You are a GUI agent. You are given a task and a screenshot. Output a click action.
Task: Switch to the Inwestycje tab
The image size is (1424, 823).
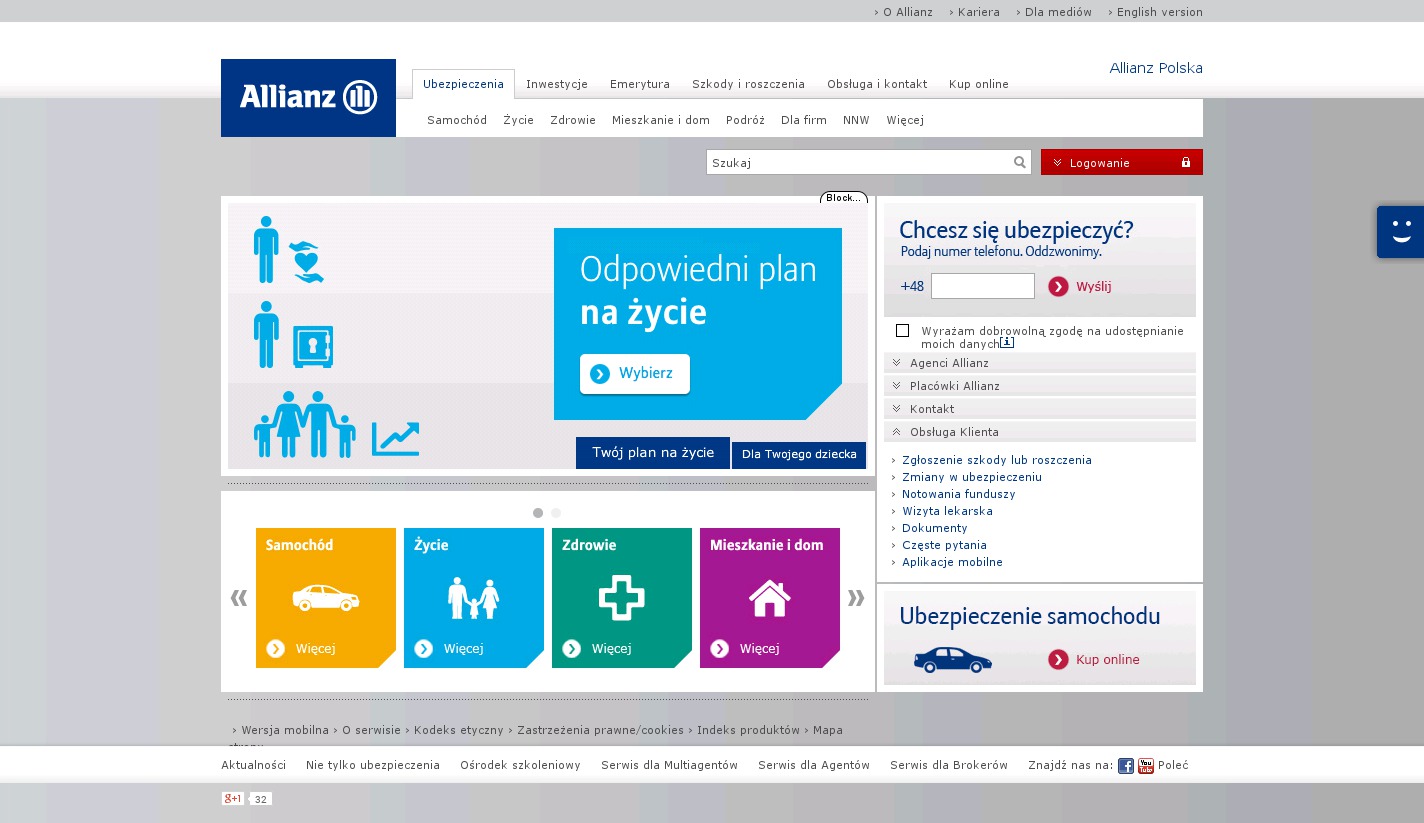557,84
